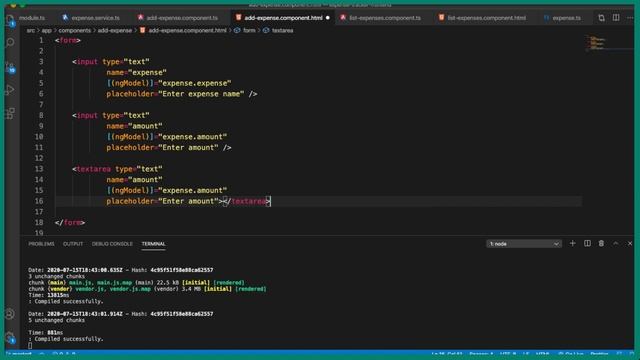The image size is (640, 360).
Task: Split the editor to the right
Action: [616, 18]
